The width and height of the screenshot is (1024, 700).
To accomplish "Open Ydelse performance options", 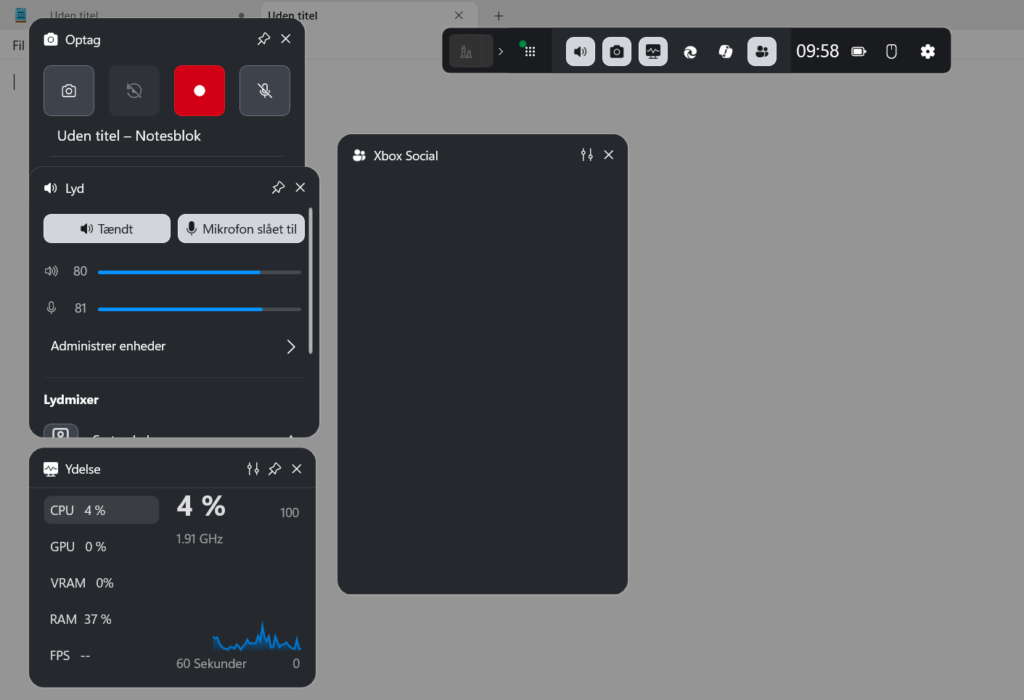I will [253, 469].
